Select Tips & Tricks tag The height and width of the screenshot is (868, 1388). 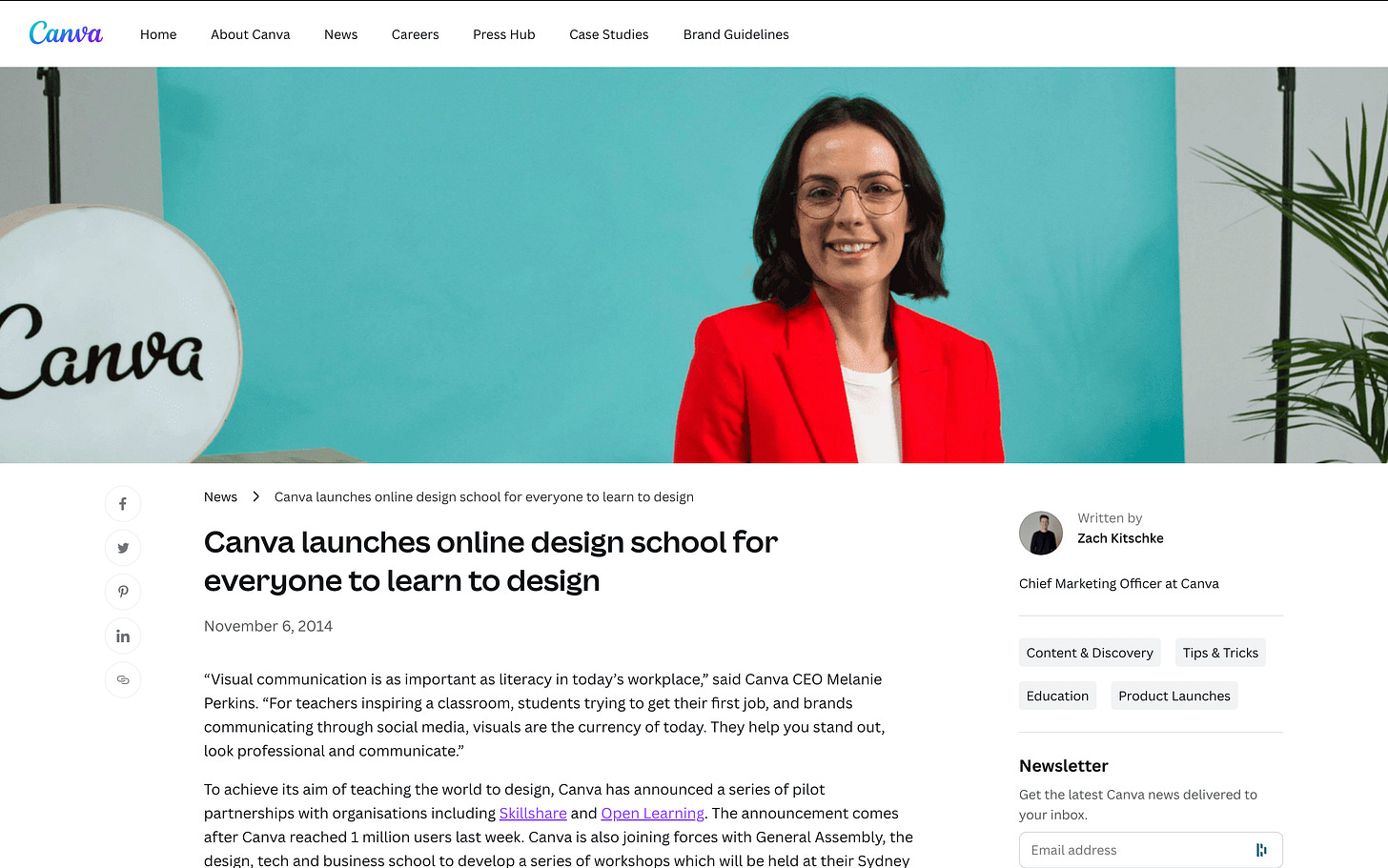1220,653
